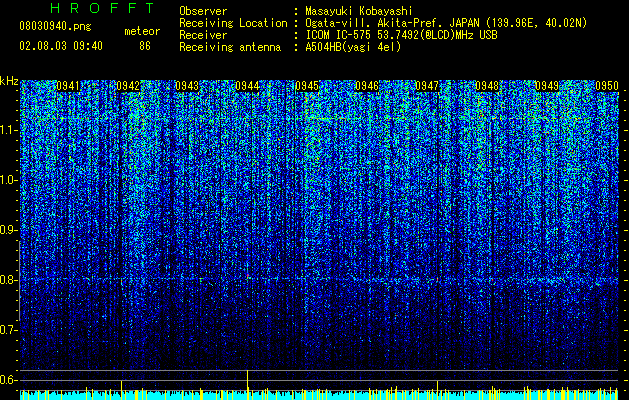
Task: Click the 0947 time marker
Action: point(427,86)
